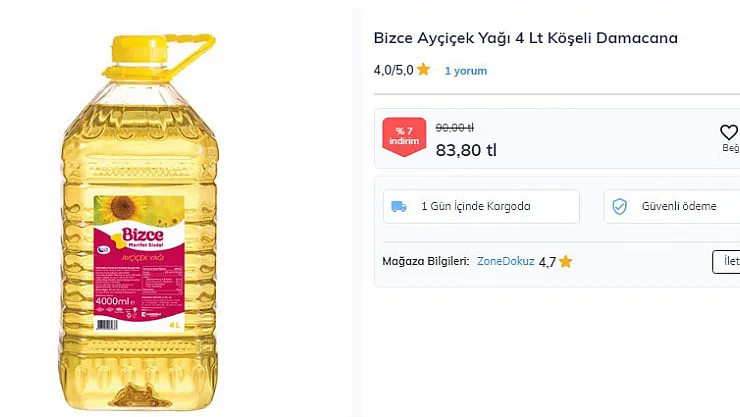This screenshot has height=417, width=740.
Task: Click the blue delivery truck icon
Action: (x=399, y=207)
